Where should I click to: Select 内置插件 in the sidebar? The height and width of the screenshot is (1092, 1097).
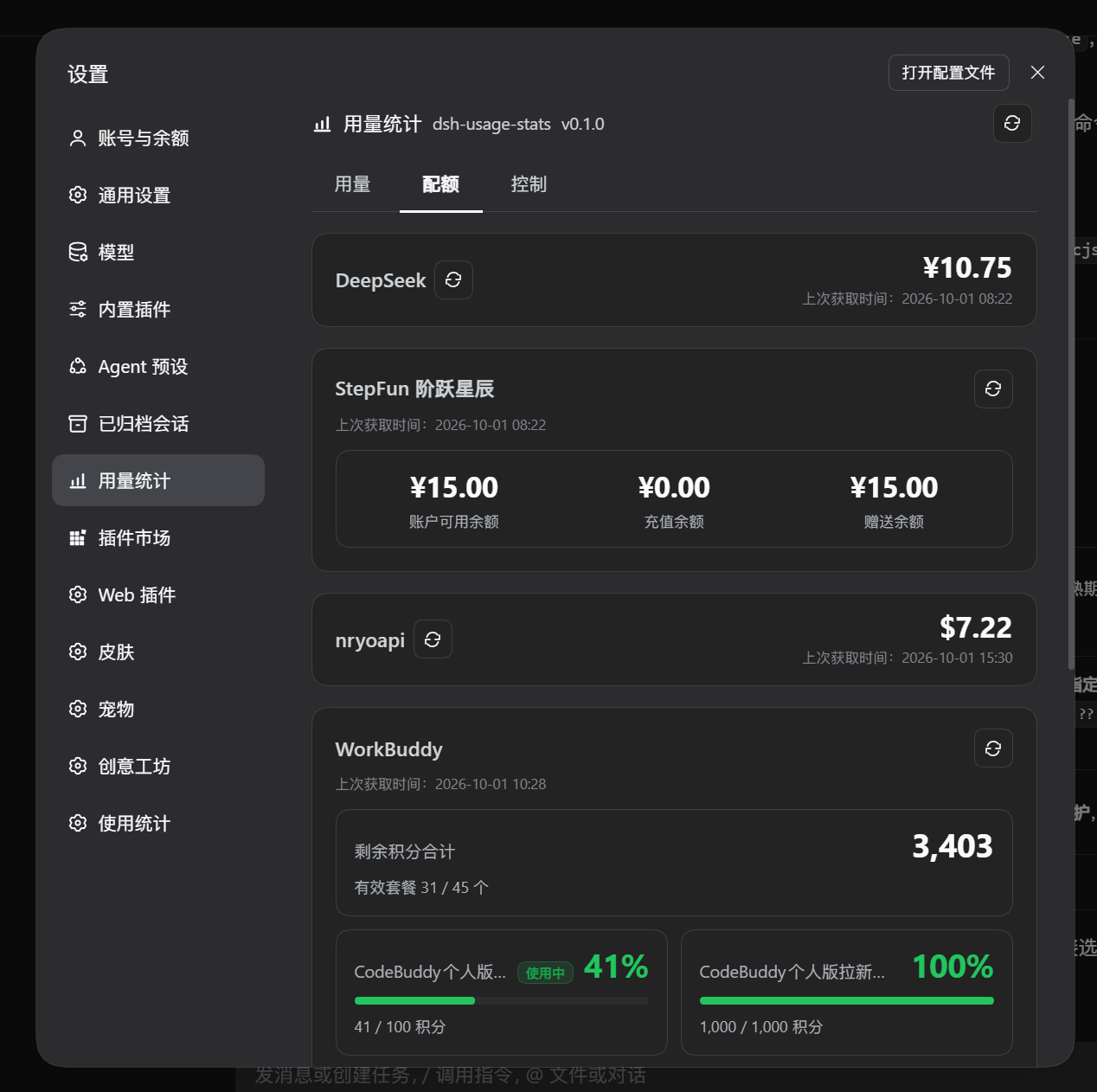(x=158, y=309)
